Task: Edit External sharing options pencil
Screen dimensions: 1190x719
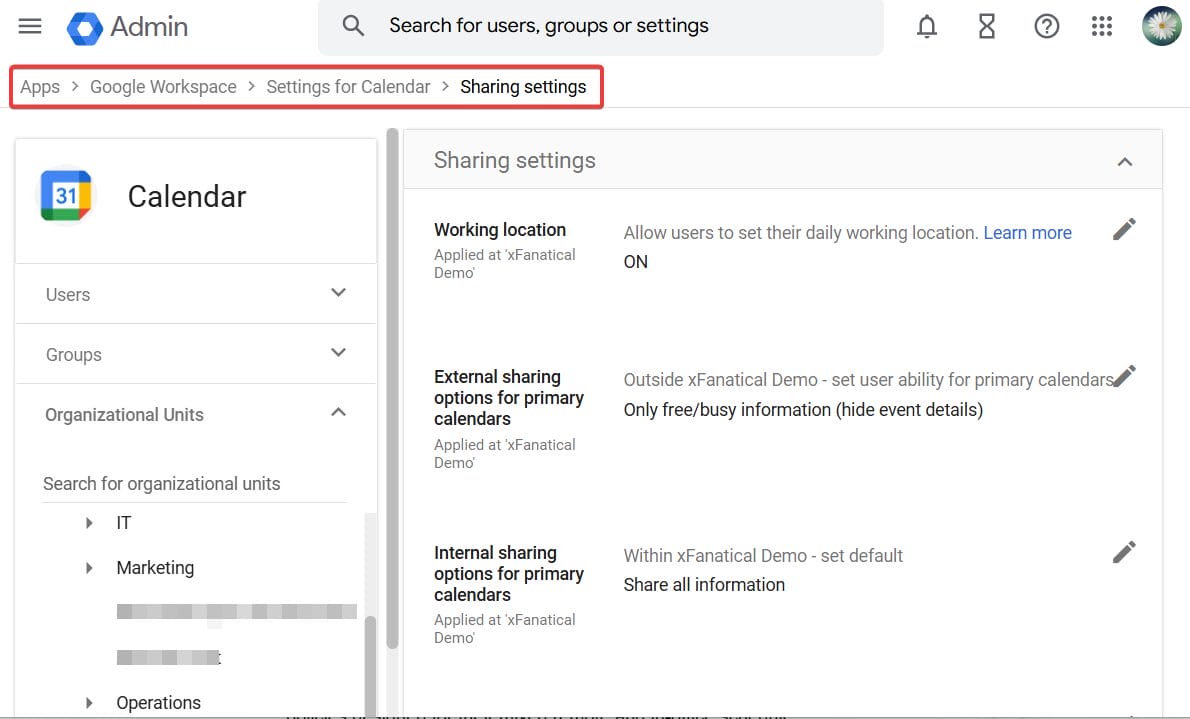Action: (x=1125, y=376)
